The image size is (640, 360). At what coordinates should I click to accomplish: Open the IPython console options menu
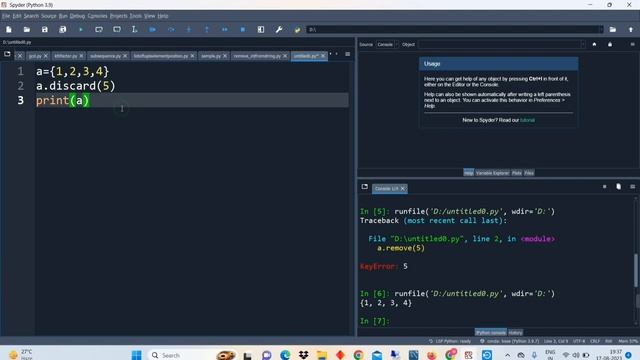click(632, 187)
